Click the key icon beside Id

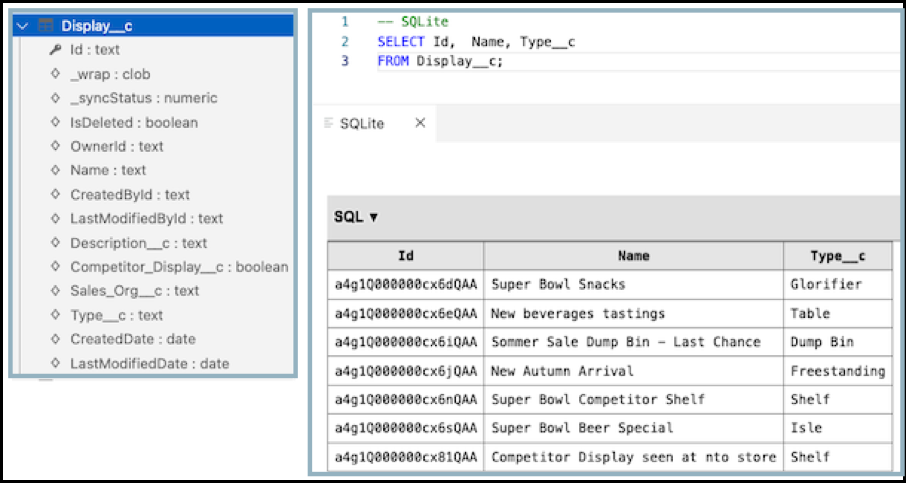(55, 50)
